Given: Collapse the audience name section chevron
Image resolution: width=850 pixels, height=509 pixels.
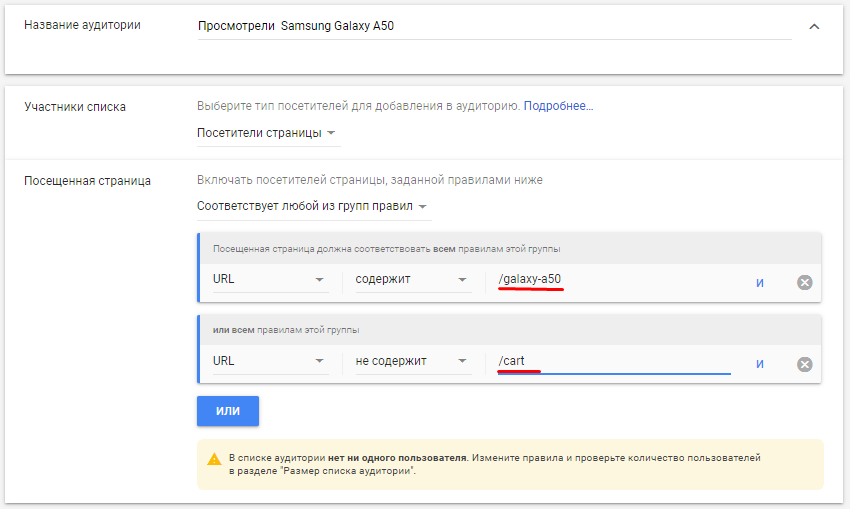Looking at the screenshot, I should pyautogui.click(x=814, y=26).
